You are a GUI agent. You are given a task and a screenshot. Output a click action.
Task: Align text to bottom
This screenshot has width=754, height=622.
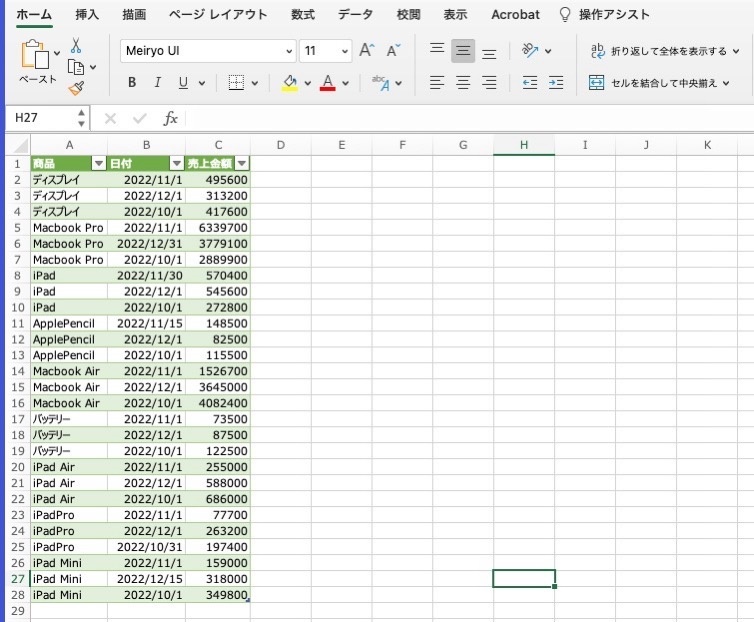[489, 54]
